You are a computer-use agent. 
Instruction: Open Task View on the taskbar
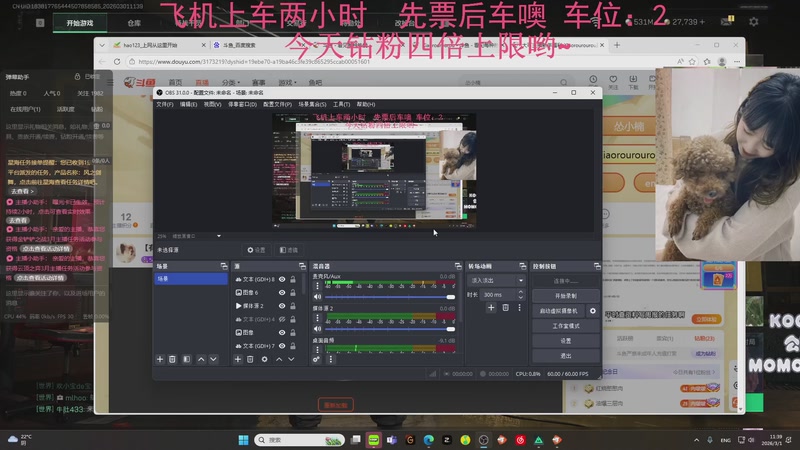[356, 440]
